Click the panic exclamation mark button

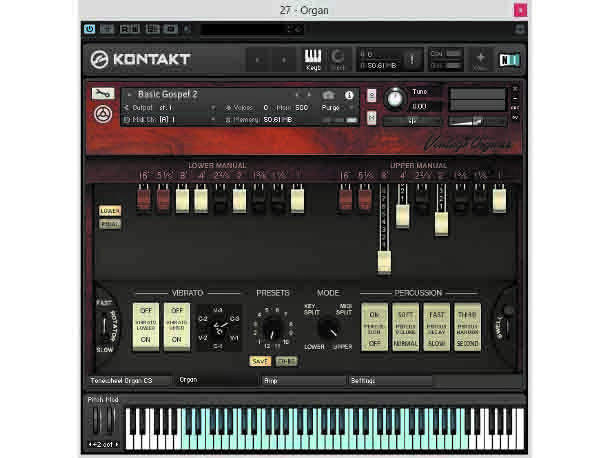coord(412,60)
